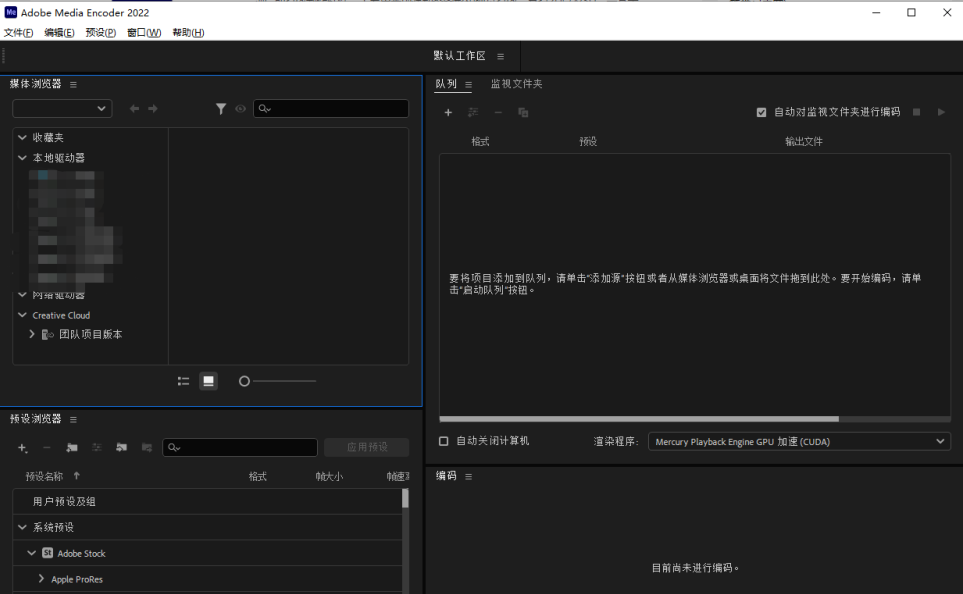Open the 预设(P) menu
963x594 pixels.
(x=101, y=33)
